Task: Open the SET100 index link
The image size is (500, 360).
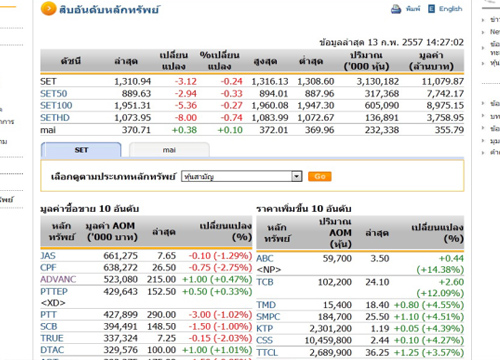Action: point(56,106)
